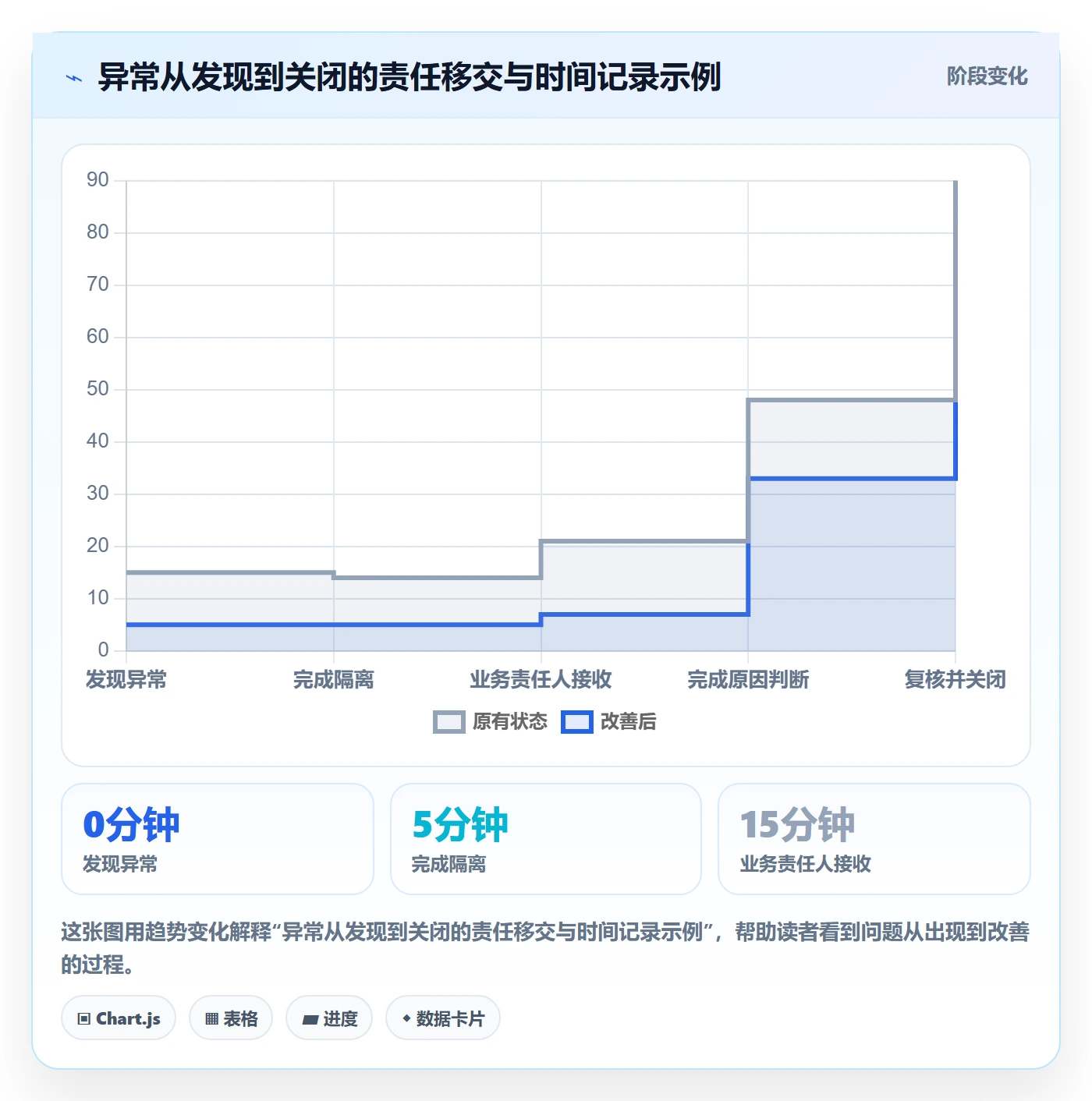
Task: Click the 50 y-axis tick label
Action: [97, 389]
